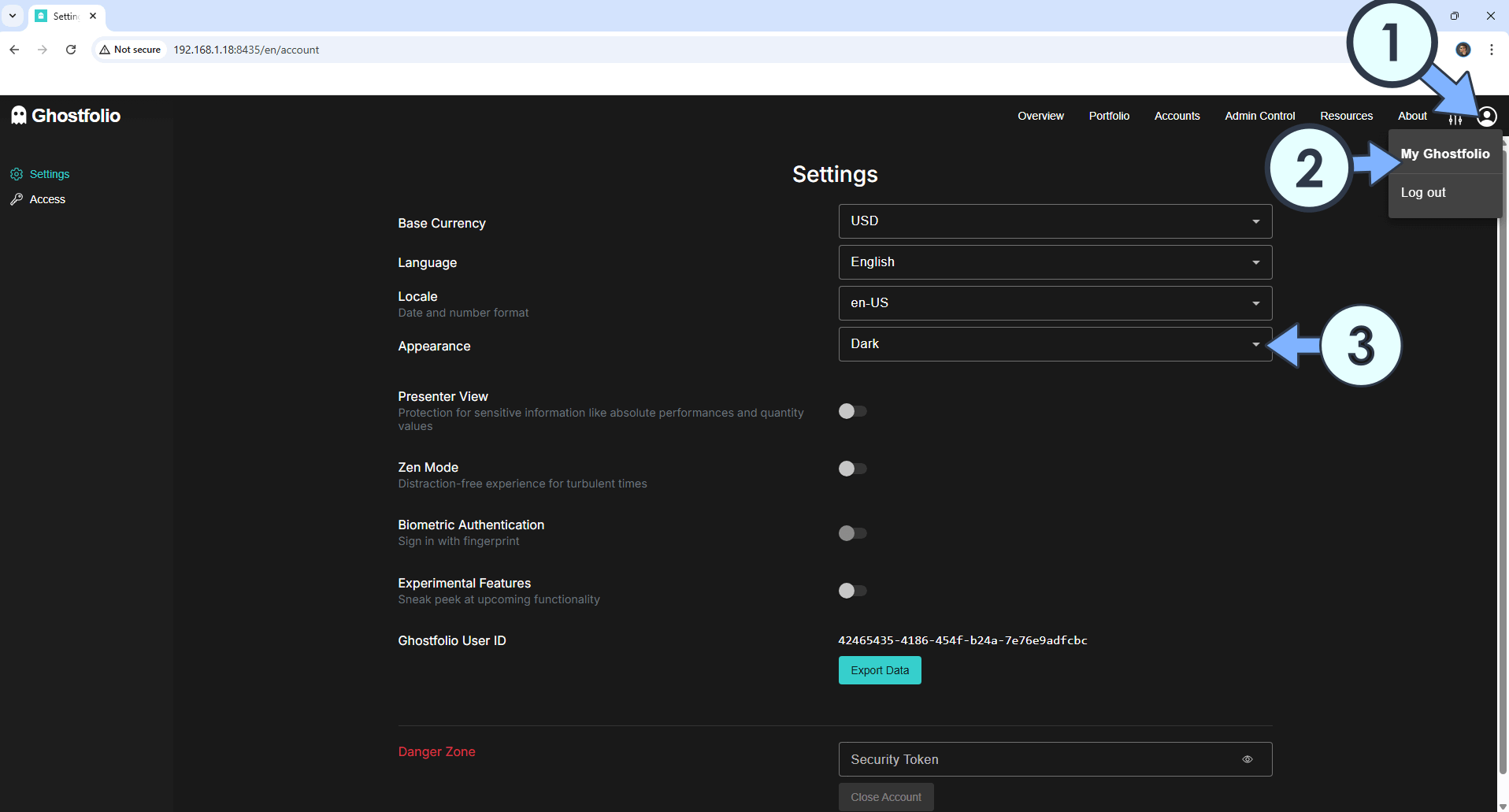
Task: Open the user account profile icon
Action: tap(1486, 117)
